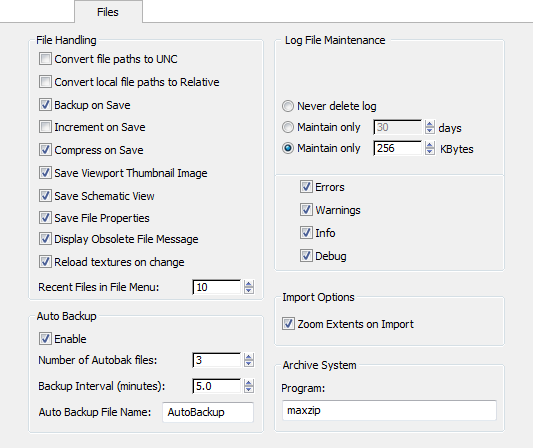The image size is (533, 448).
Task: Click the Recent Files in File Menu spinner
Action: [x=249, y=287]
